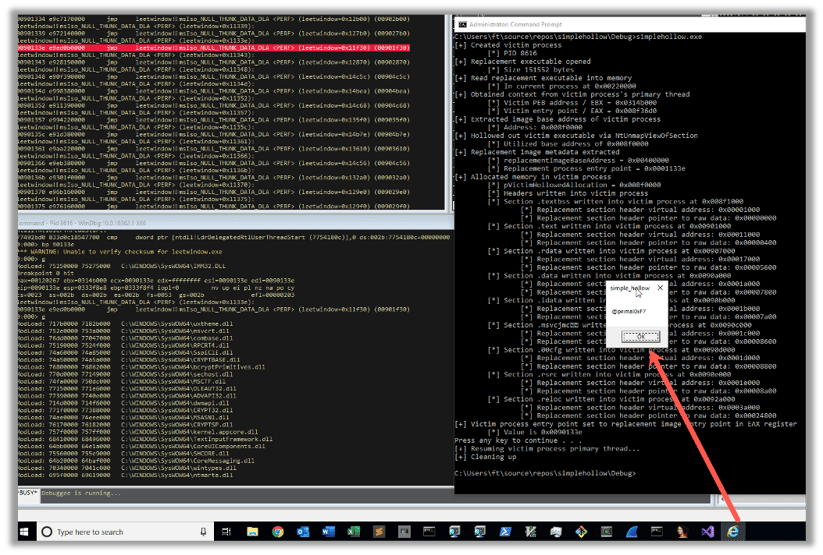Viewport: 823px width, 555px height.
Task: Open the Windows Start menu
Action: [x=24, y=532]
